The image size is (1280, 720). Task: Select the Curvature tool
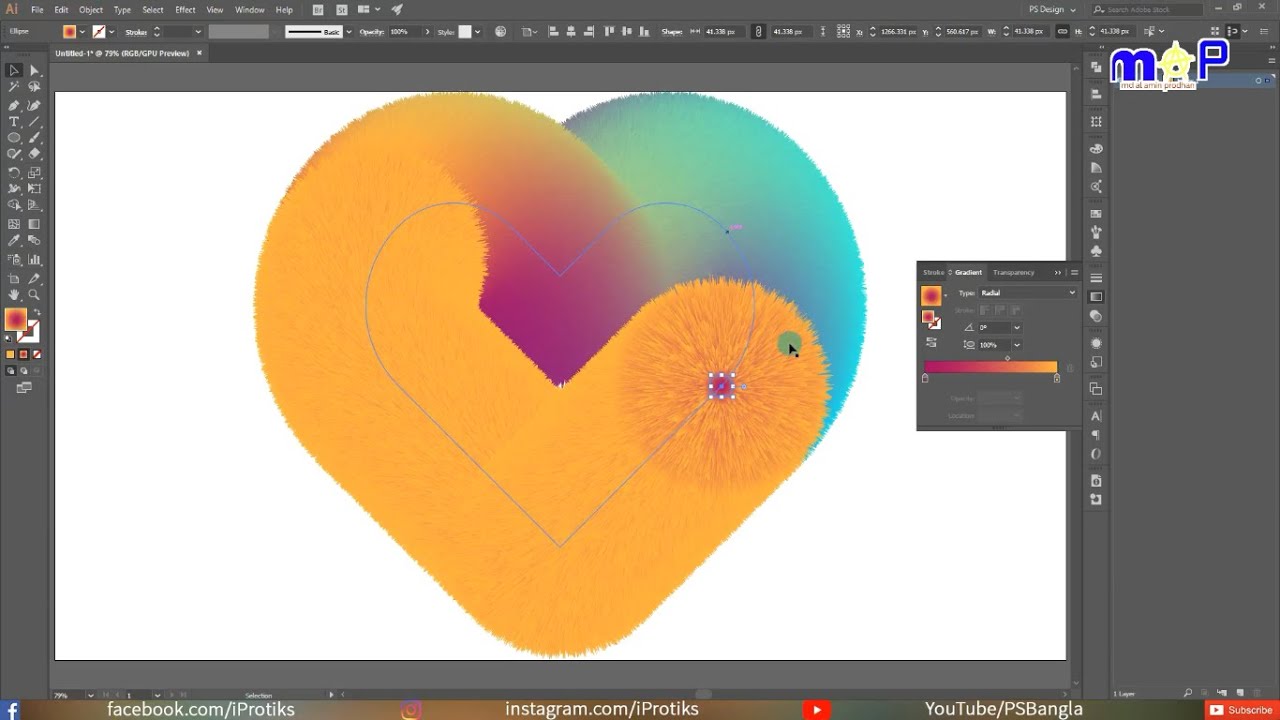point(34,104)
